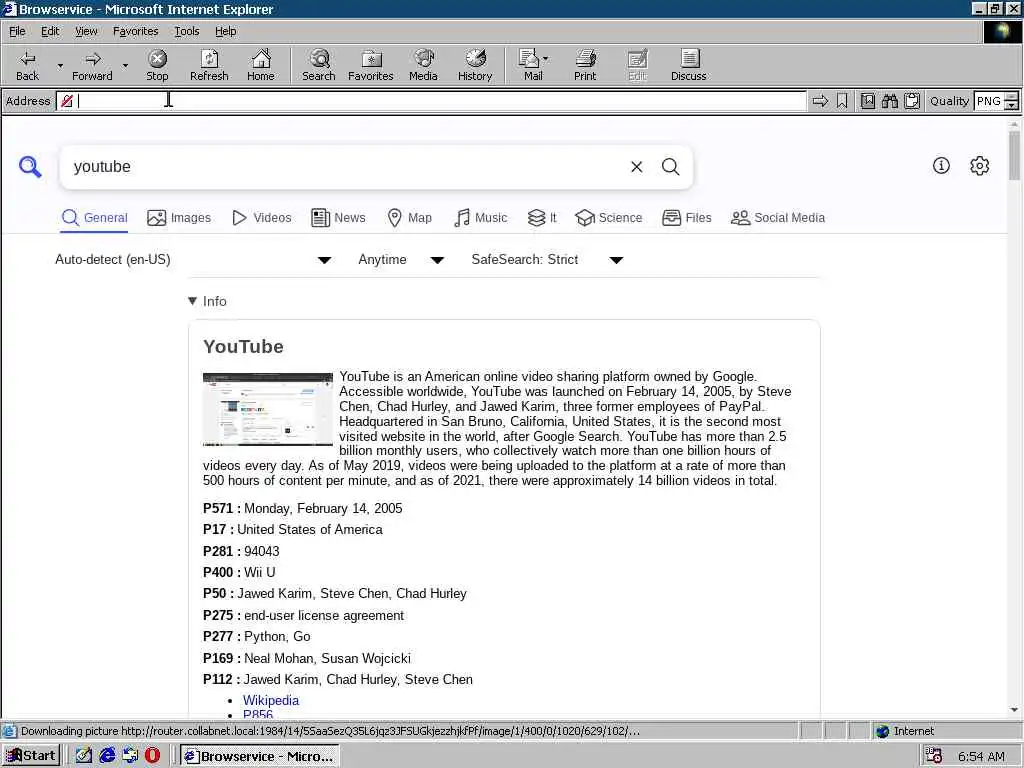Image resolution: width=1024 pixels, height=768 pixels.
Task: Open the Forward history dropdown arrow
Action: click(x=125, y=65)
